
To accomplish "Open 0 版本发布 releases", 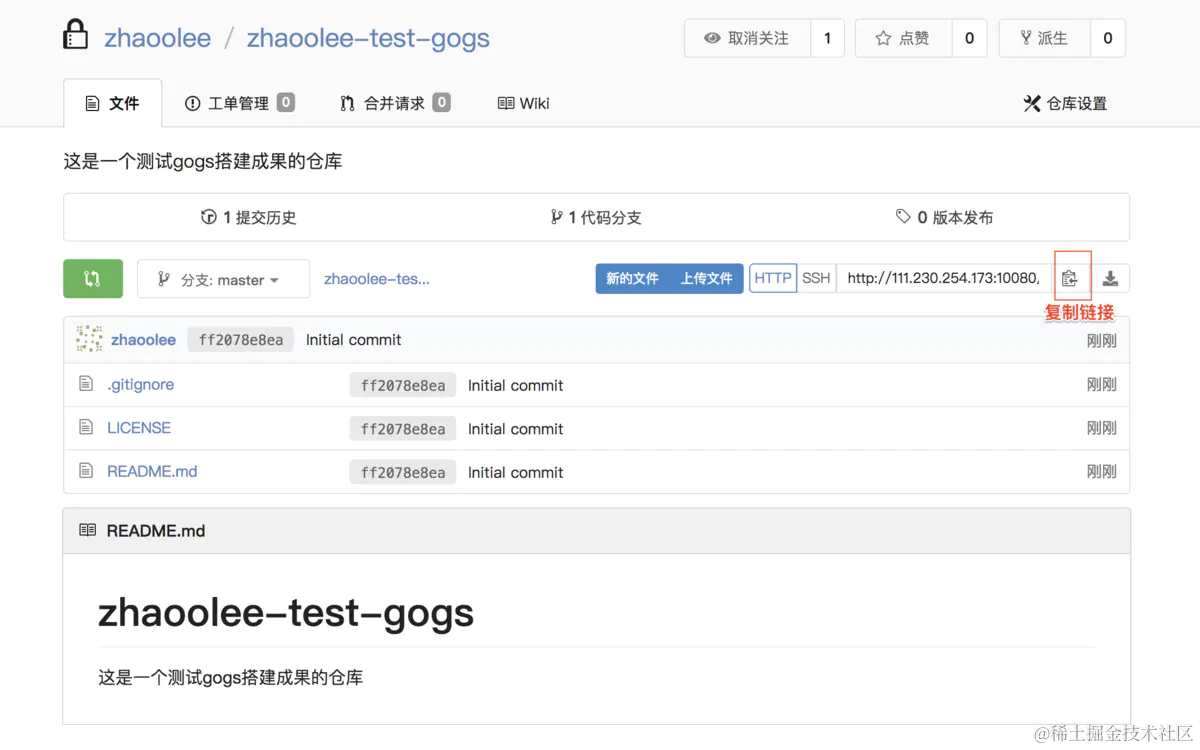I will [x=944, y=217].
